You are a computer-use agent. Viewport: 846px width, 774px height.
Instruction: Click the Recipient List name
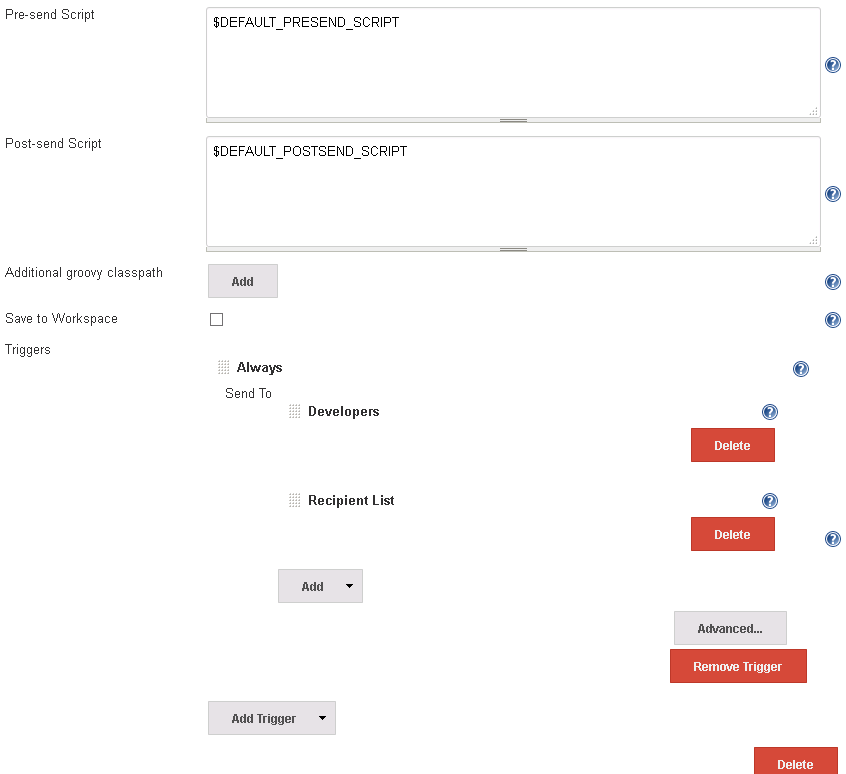(x=351, y=501)
